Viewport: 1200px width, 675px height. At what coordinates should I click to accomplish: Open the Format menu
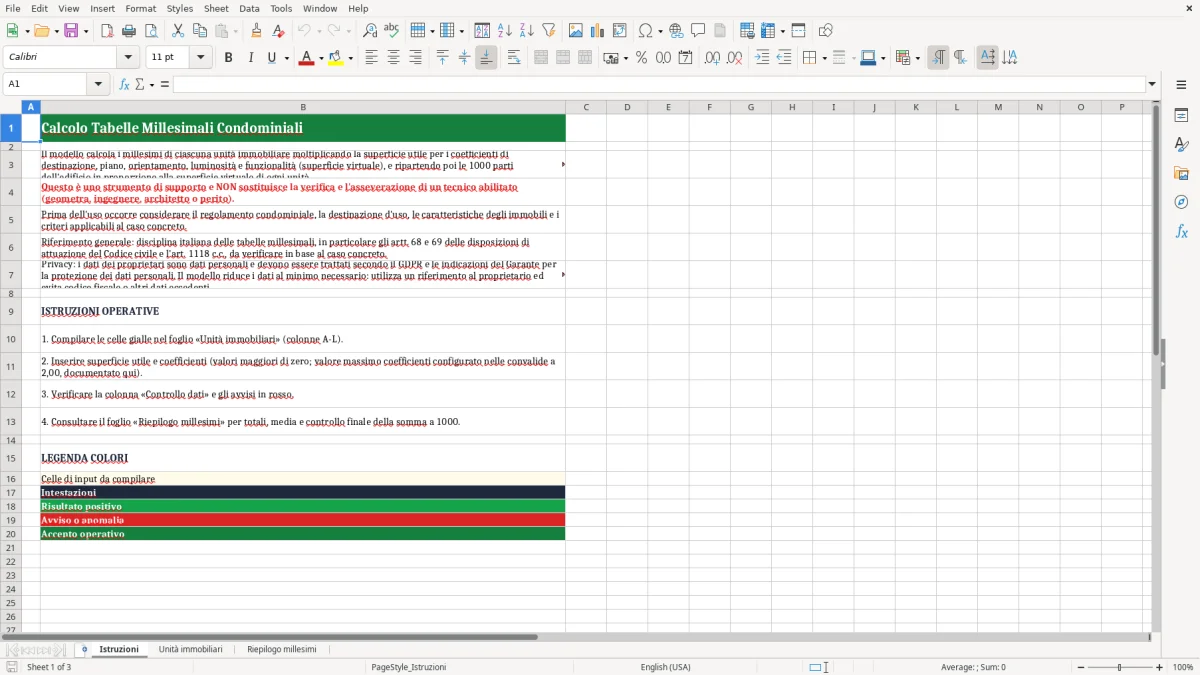(140, 8)
